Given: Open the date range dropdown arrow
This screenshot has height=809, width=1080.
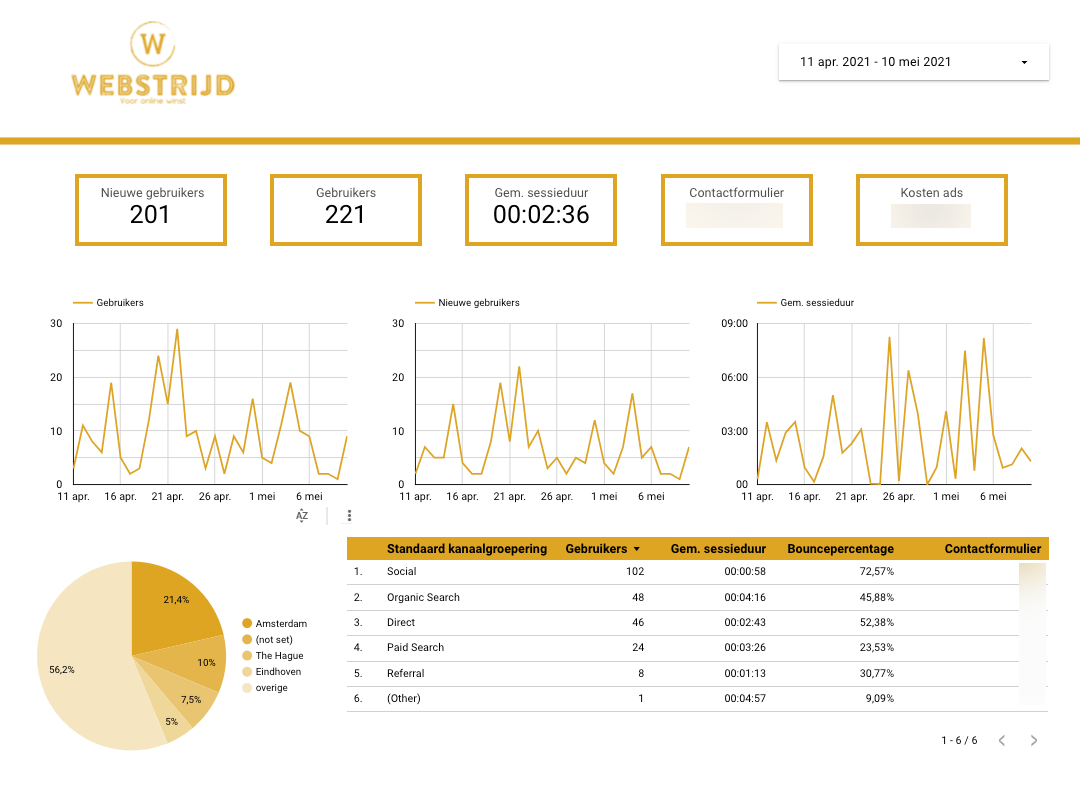Looking at the screenshot, I should pyautogui.click(x=1024, y=62).
